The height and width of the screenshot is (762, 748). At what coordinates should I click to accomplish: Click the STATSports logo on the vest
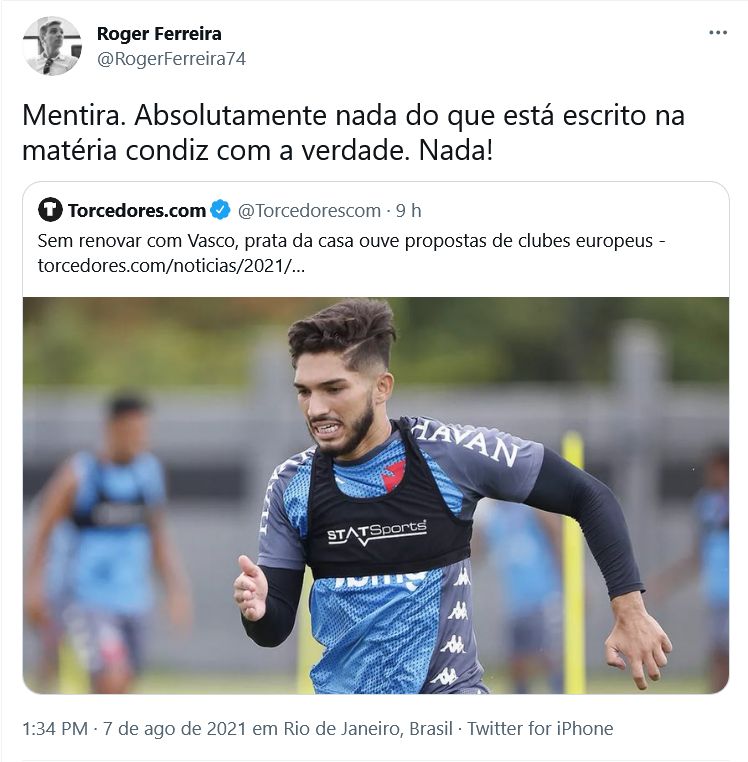[377, 532]
